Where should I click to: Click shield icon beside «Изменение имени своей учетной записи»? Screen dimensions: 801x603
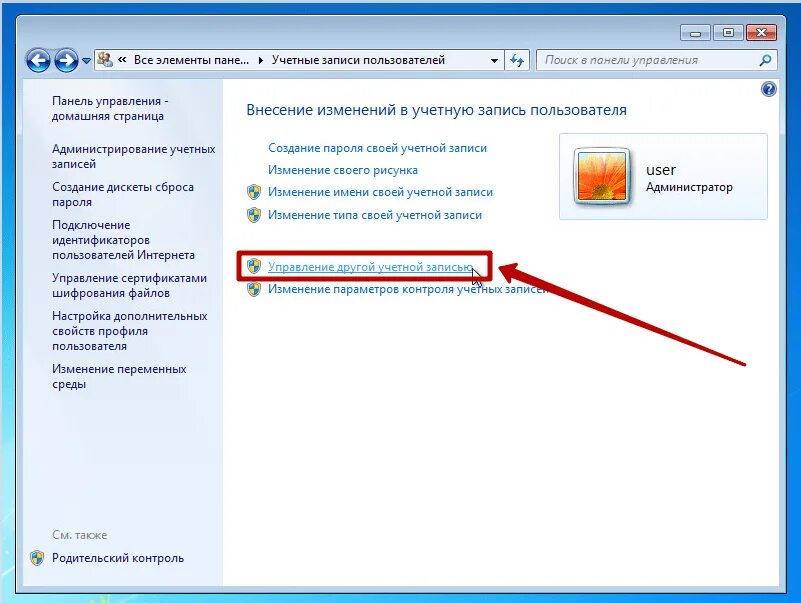[254, 192]
